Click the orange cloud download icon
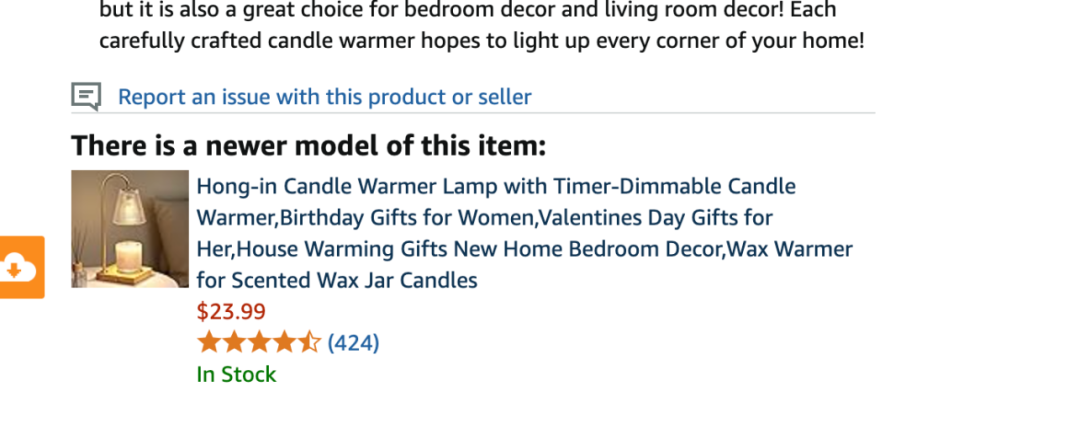Image resolution: width=1080 pixels, height=439 pixels. (x=21, y=267)
